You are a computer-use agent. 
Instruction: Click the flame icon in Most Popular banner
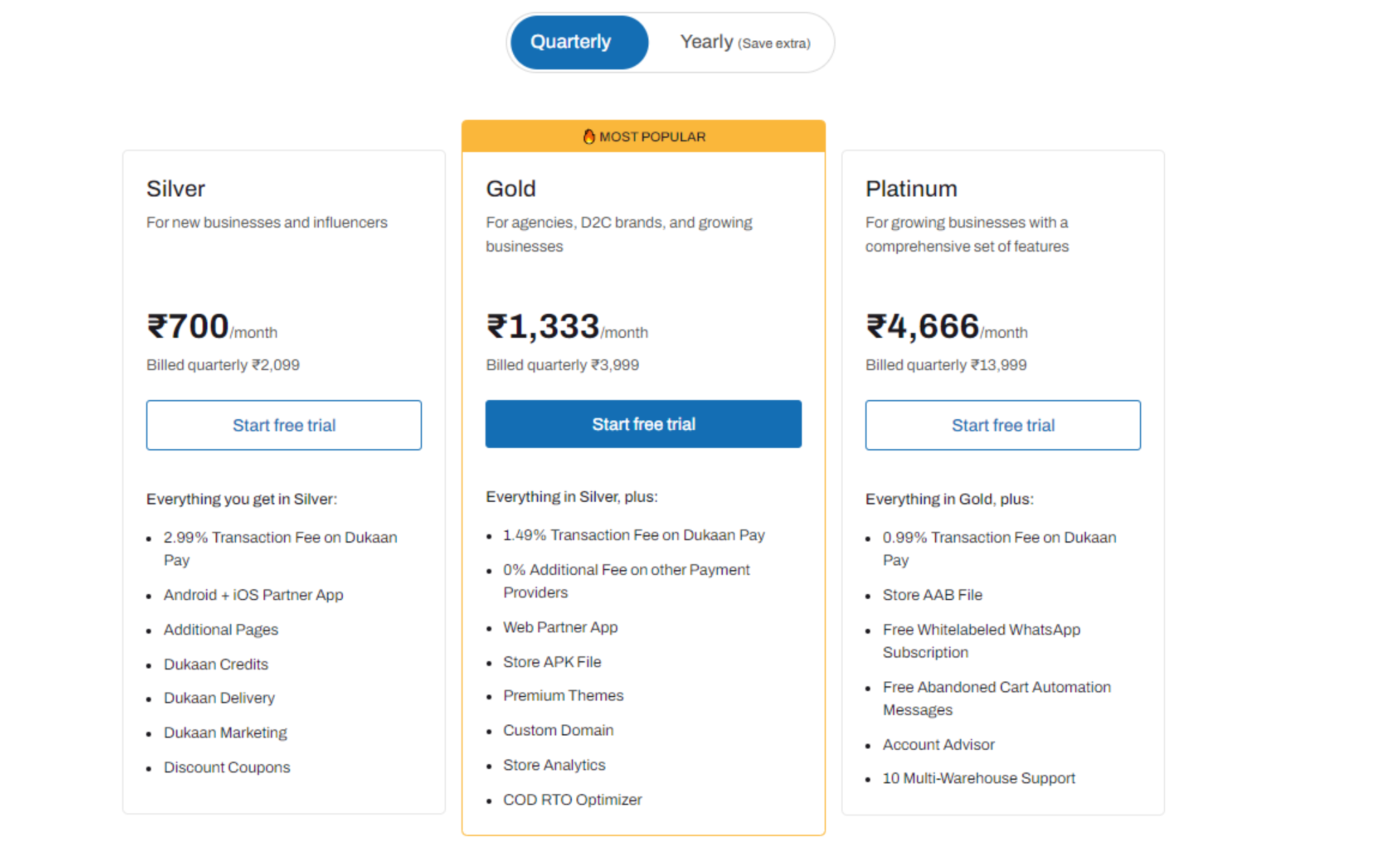589,137
